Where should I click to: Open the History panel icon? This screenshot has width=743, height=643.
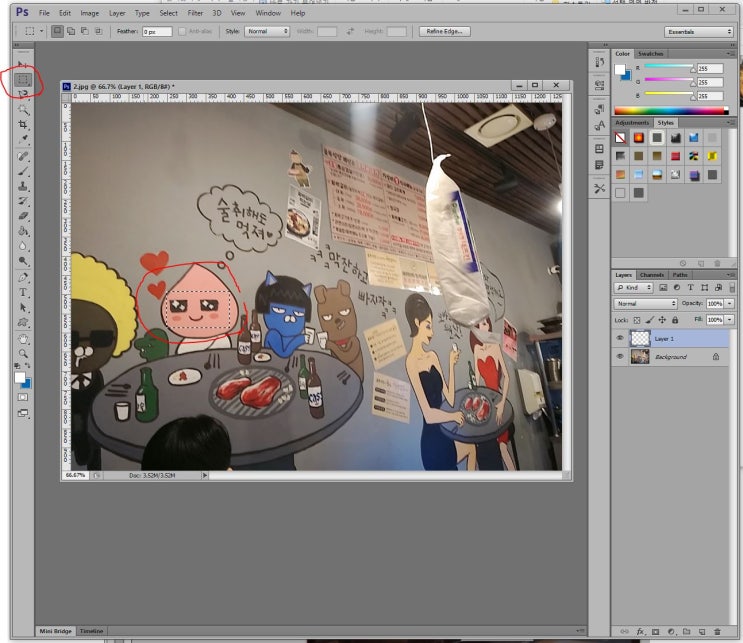pos(599,62)
